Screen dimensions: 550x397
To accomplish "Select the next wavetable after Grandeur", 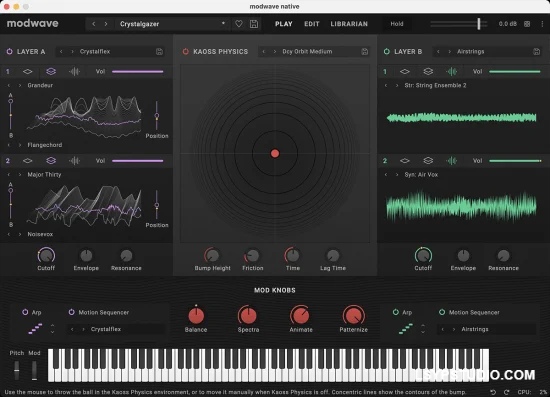I will coord(20,85).
